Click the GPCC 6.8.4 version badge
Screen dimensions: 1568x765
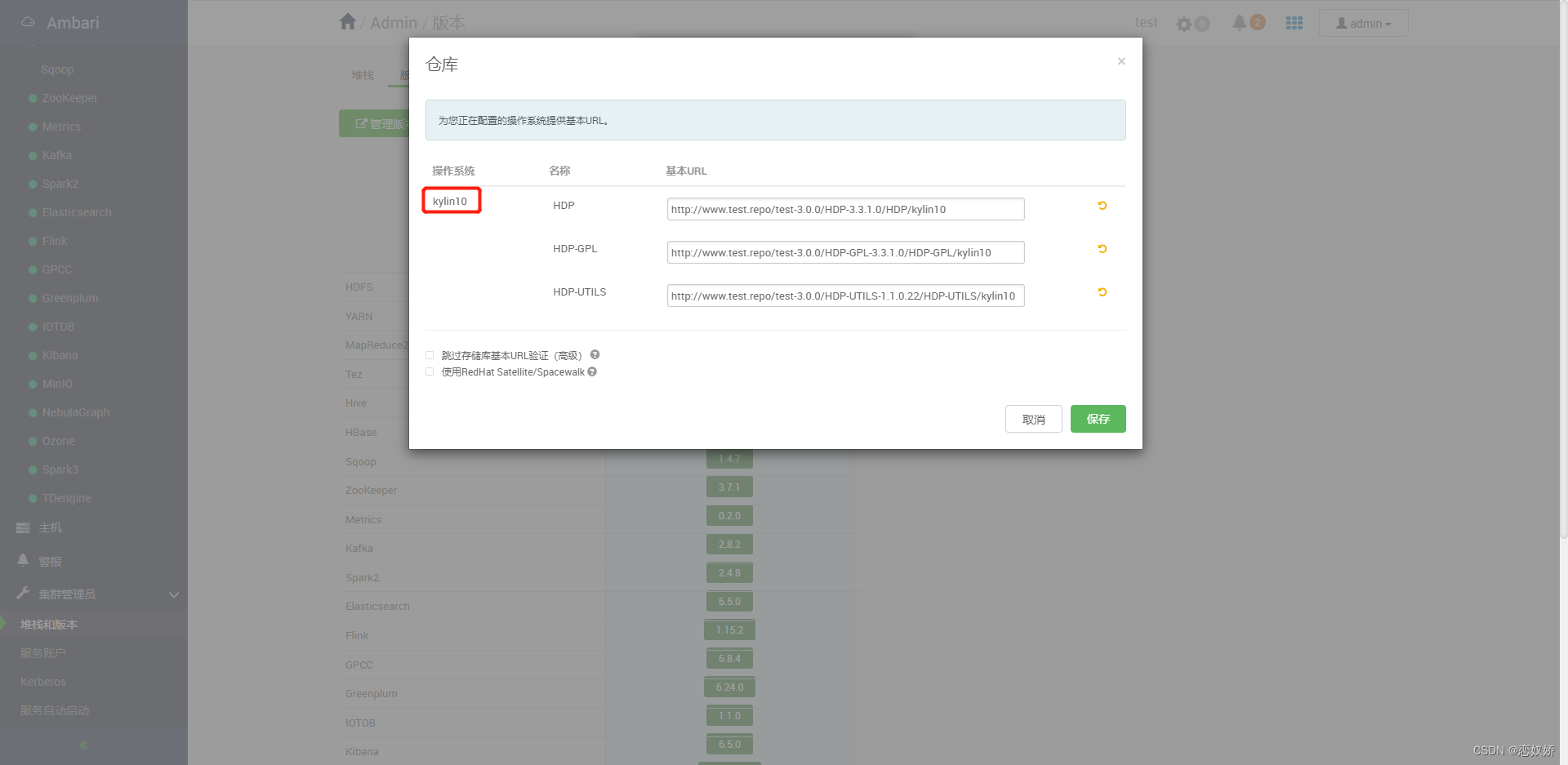(x=729, y=659)
